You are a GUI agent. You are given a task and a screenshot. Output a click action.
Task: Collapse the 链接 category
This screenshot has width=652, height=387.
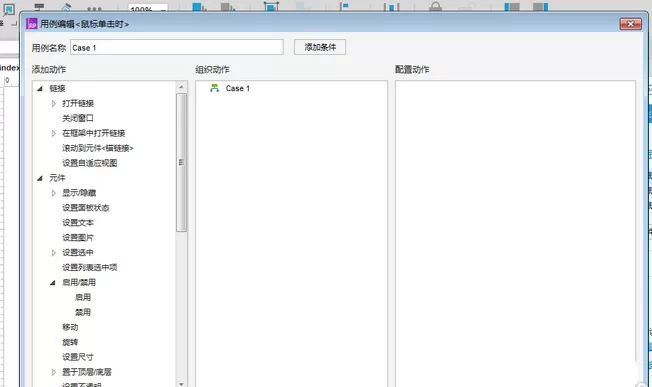(x=40, y=89)
